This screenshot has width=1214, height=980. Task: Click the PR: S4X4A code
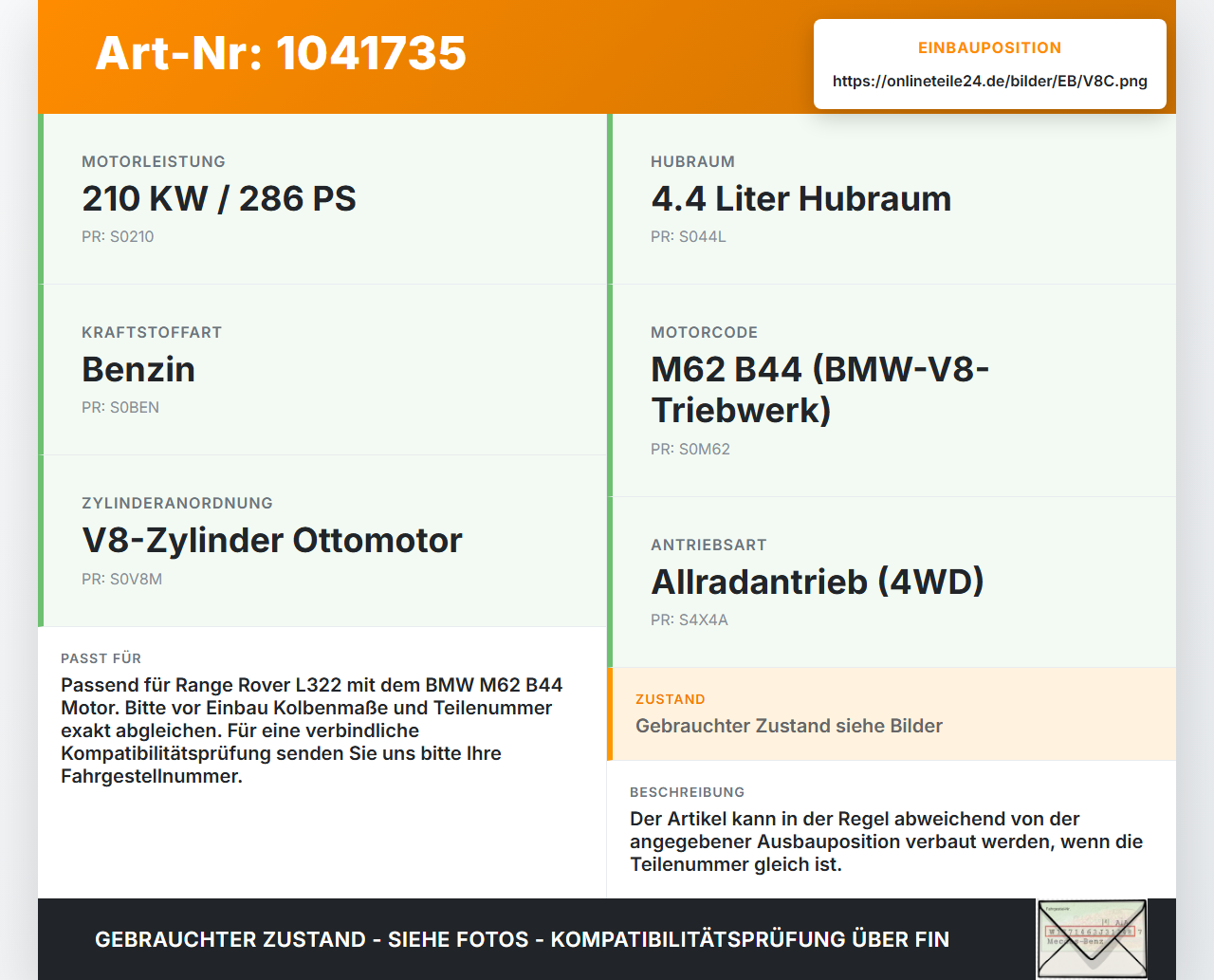(x=690, y=620)
